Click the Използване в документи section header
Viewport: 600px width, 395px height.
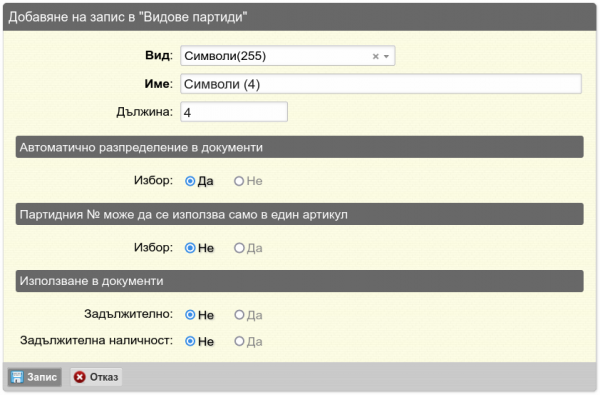click(x=300, y=281)
